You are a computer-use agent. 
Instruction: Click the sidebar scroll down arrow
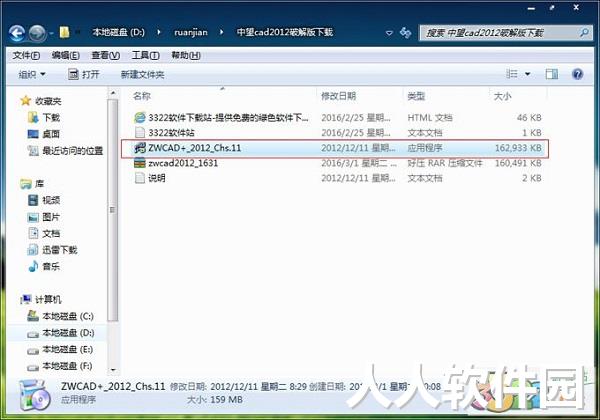pyautogui.click(x=112, y=370)
